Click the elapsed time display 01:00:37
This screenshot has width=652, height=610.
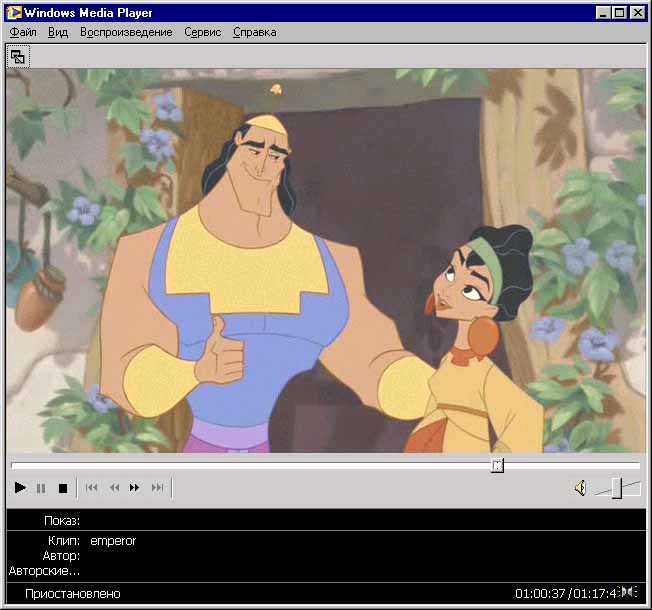(539, 594)
